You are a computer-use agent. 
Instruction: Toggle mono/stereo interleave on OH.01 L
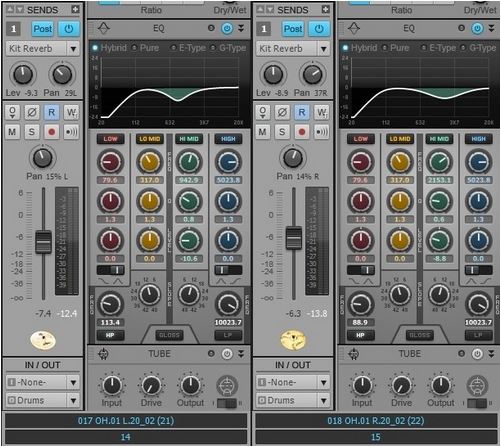12,112
